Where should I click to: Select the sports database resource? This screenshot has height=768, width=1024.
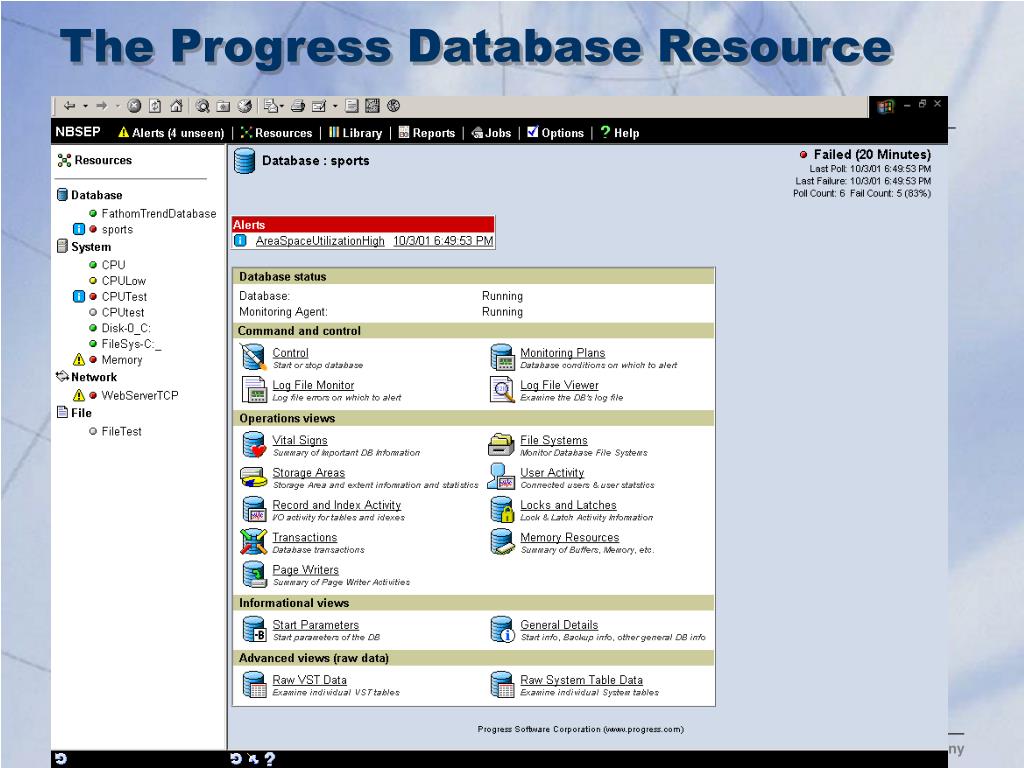[x=118, y=229]
